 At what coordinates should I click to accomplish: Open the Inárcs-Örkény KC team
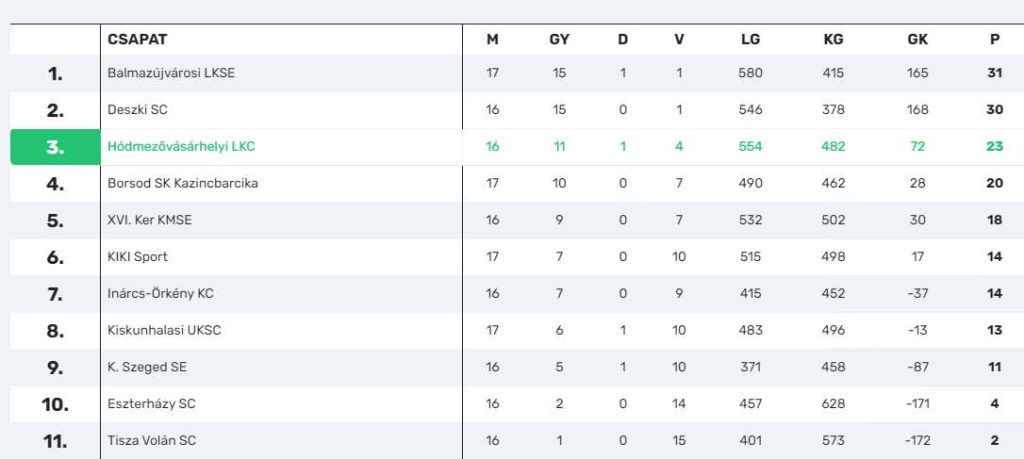[161, 294]
